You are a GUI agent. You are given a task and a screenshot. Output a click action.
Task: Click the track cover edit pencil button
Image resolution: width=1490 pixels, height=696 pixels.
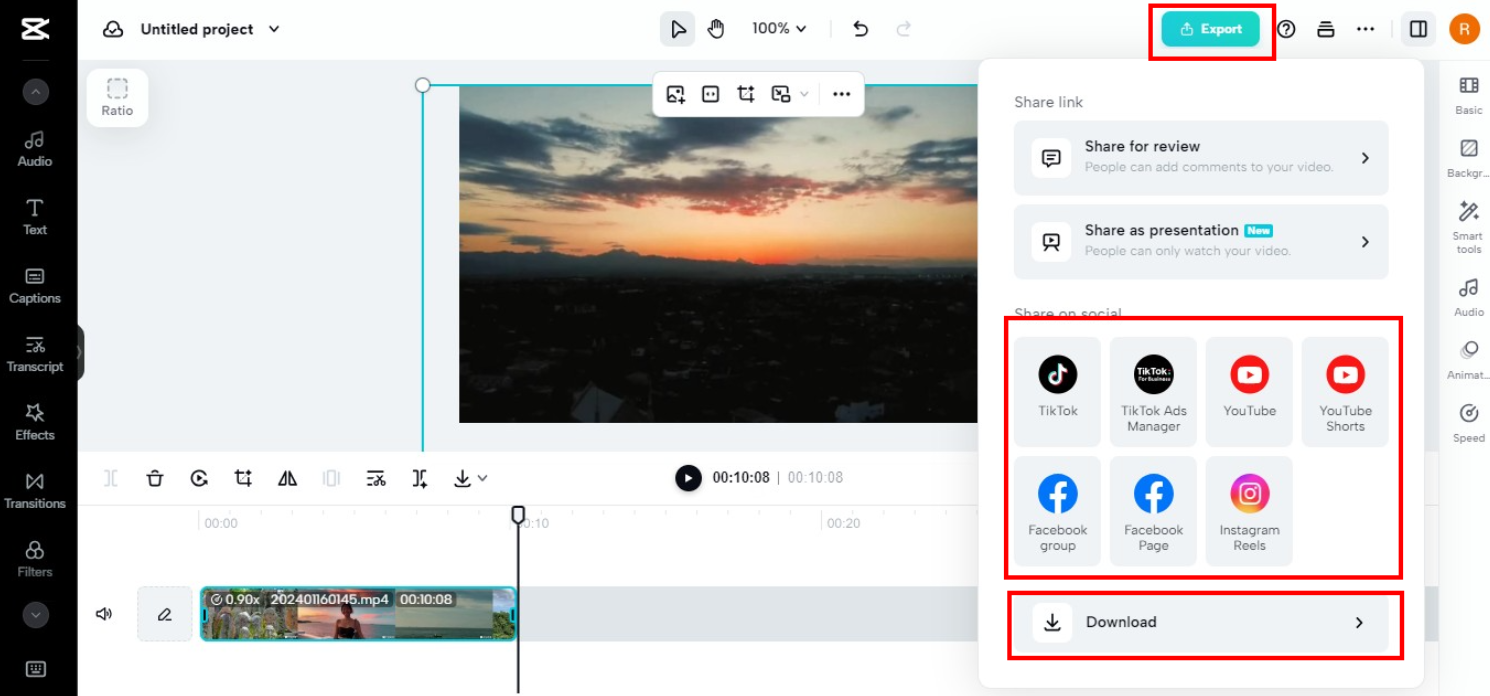click(165, 614)
